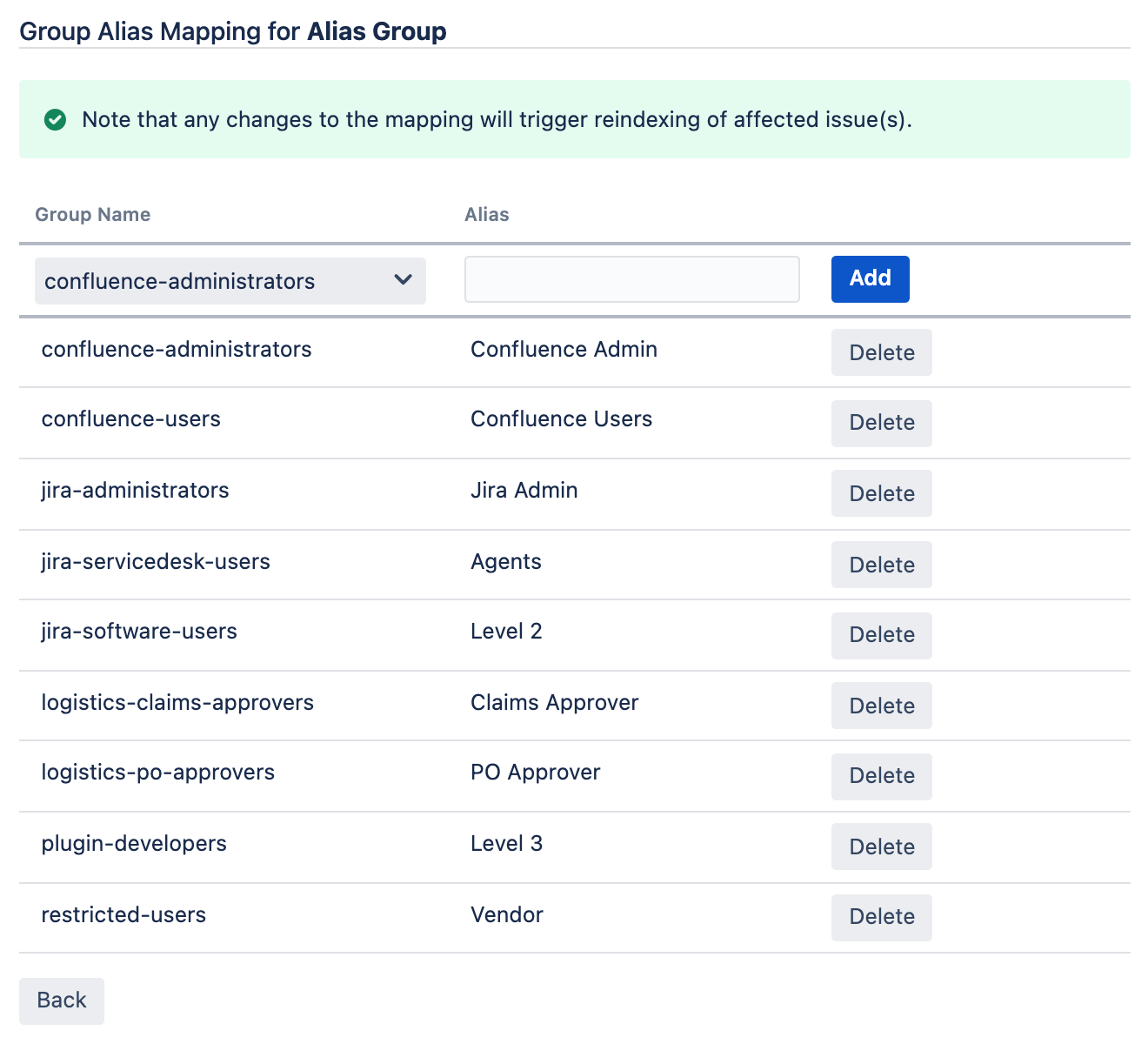Delete the plugin-developers Level 3 mapping
Image resolution: width=1148 pixels, height=1044 pixels.
click(x=881, y=847)
